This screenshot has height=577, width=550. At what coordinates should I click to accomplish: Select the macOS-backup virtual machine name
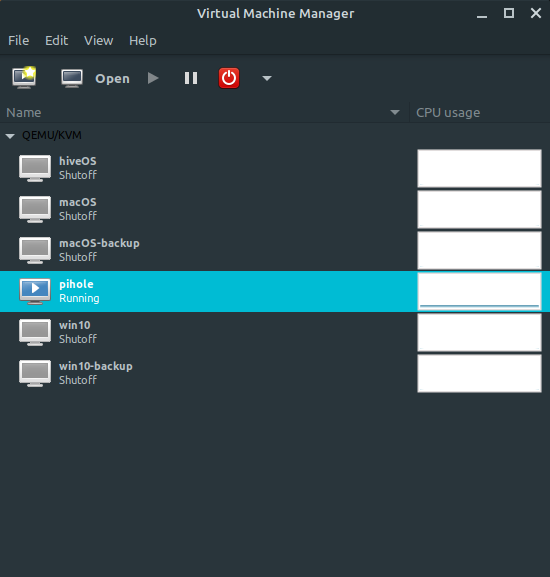tap(99, 244)
